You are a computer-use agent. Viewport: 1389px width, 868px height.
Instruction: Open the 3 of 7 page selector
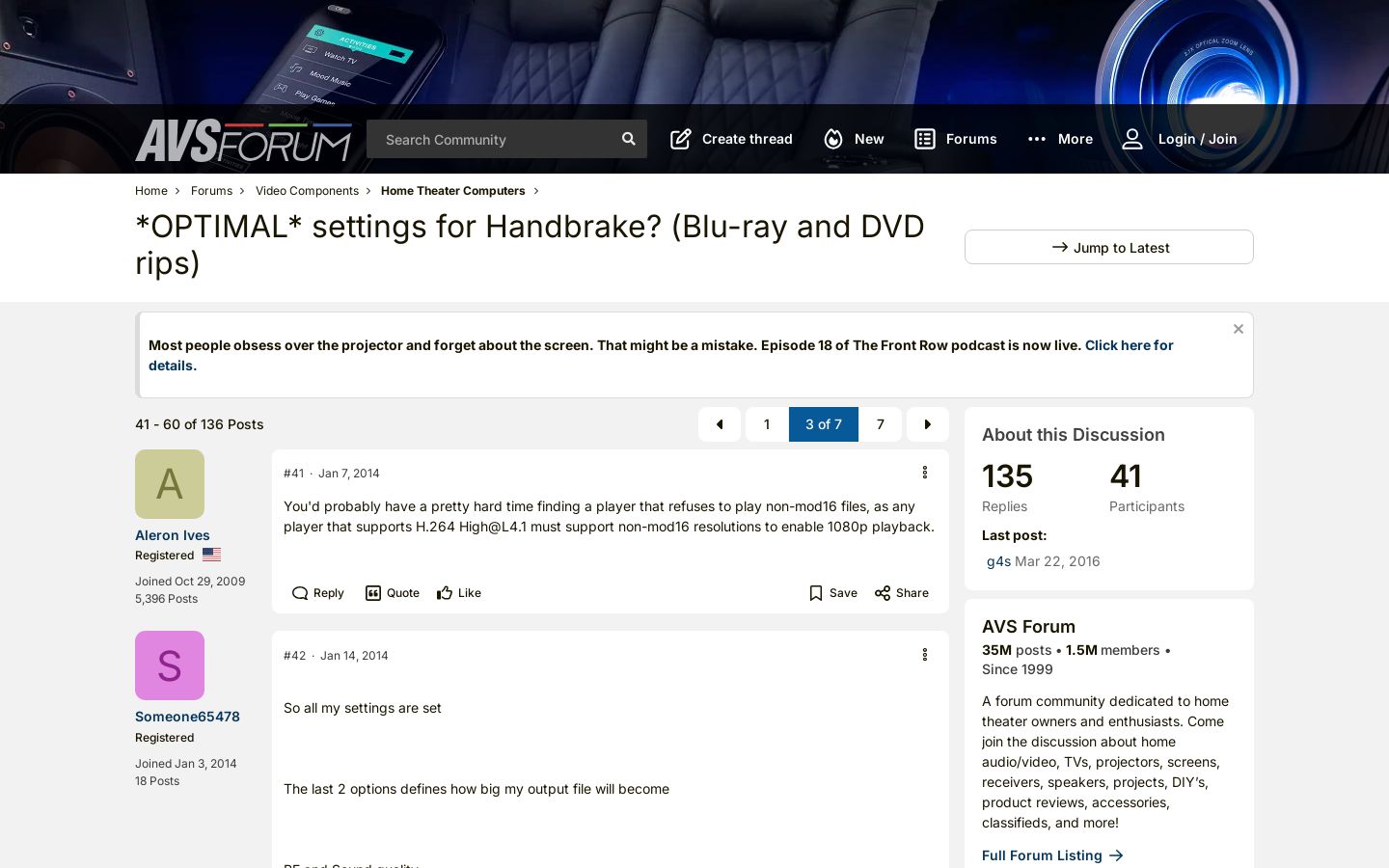[824, 424]
